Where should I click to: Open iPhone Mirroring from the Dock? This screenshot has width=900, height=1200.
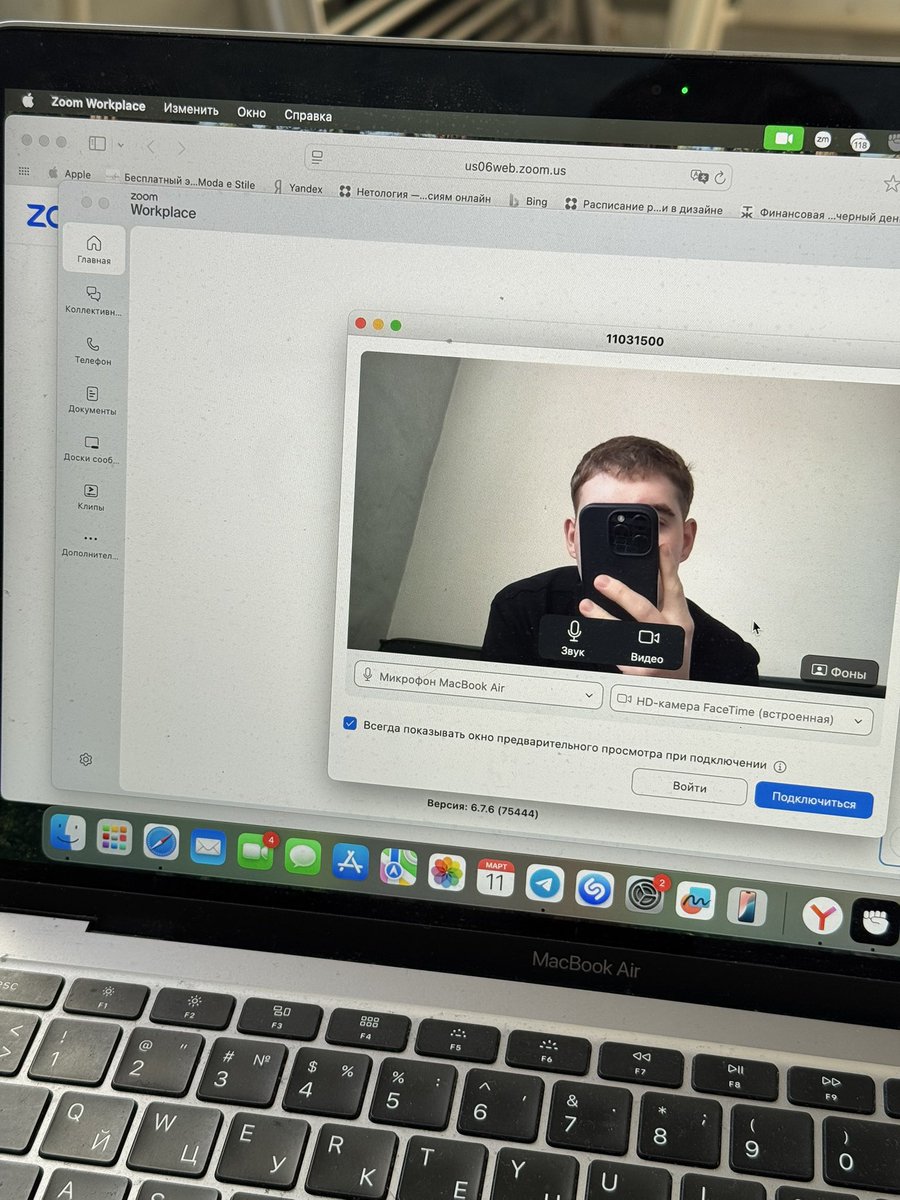[x=748, y=906]
